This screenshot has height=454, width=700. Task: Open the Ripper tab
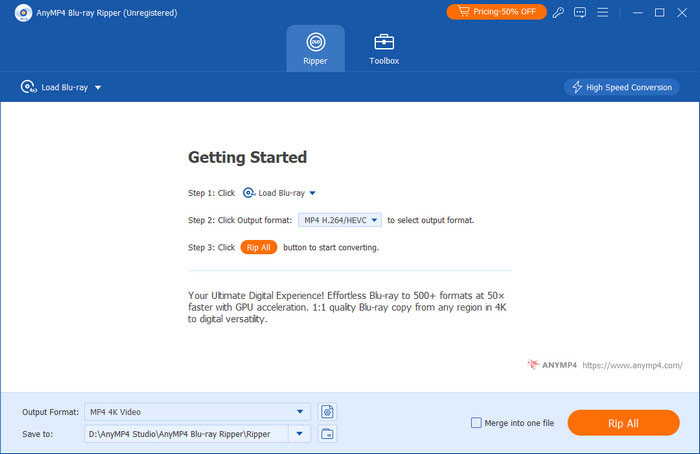pyautogui.click(x=315, y=48)
